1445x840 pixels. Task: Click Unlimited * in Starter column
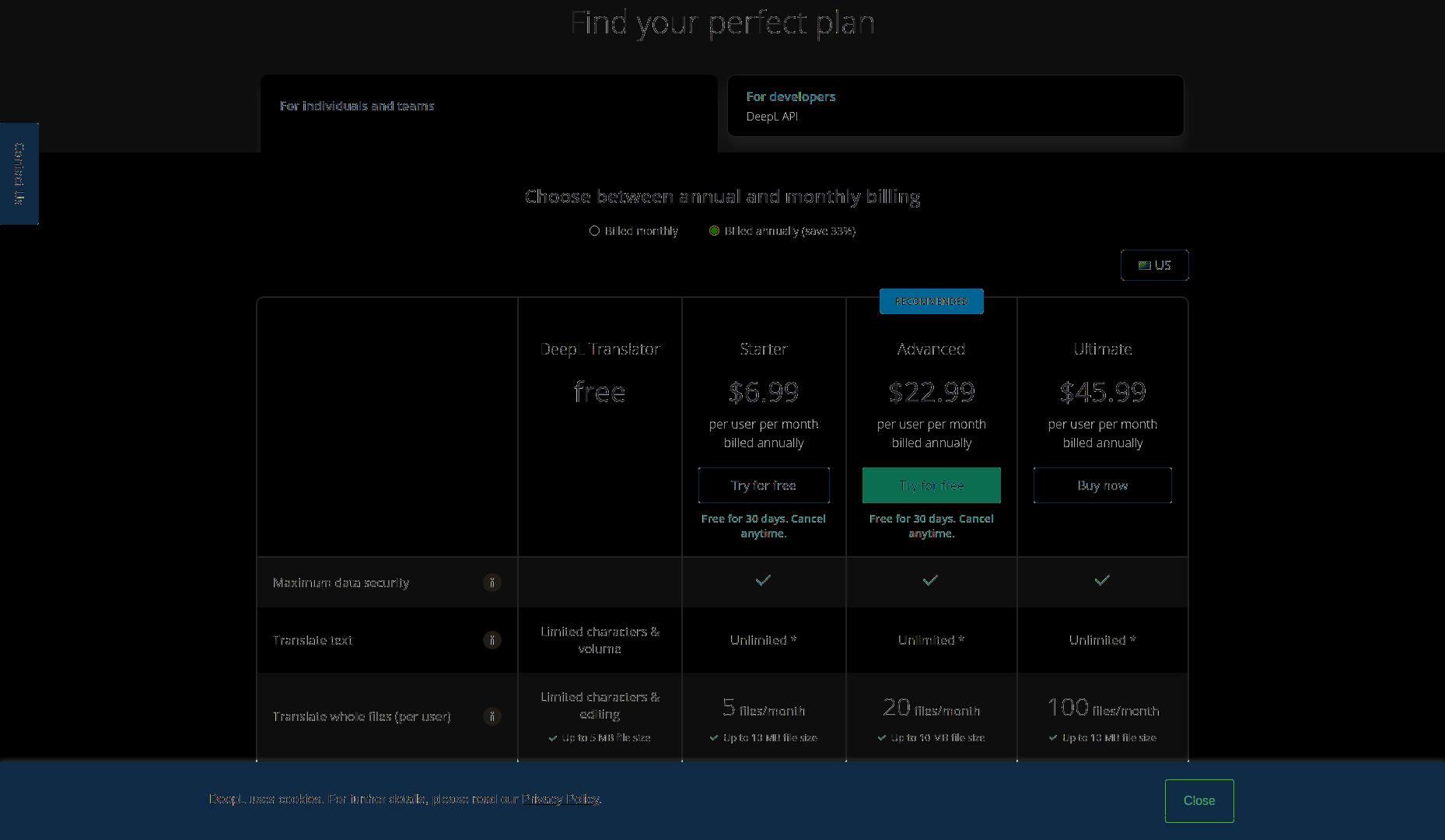pyautogui.click(x=764, y=640)
